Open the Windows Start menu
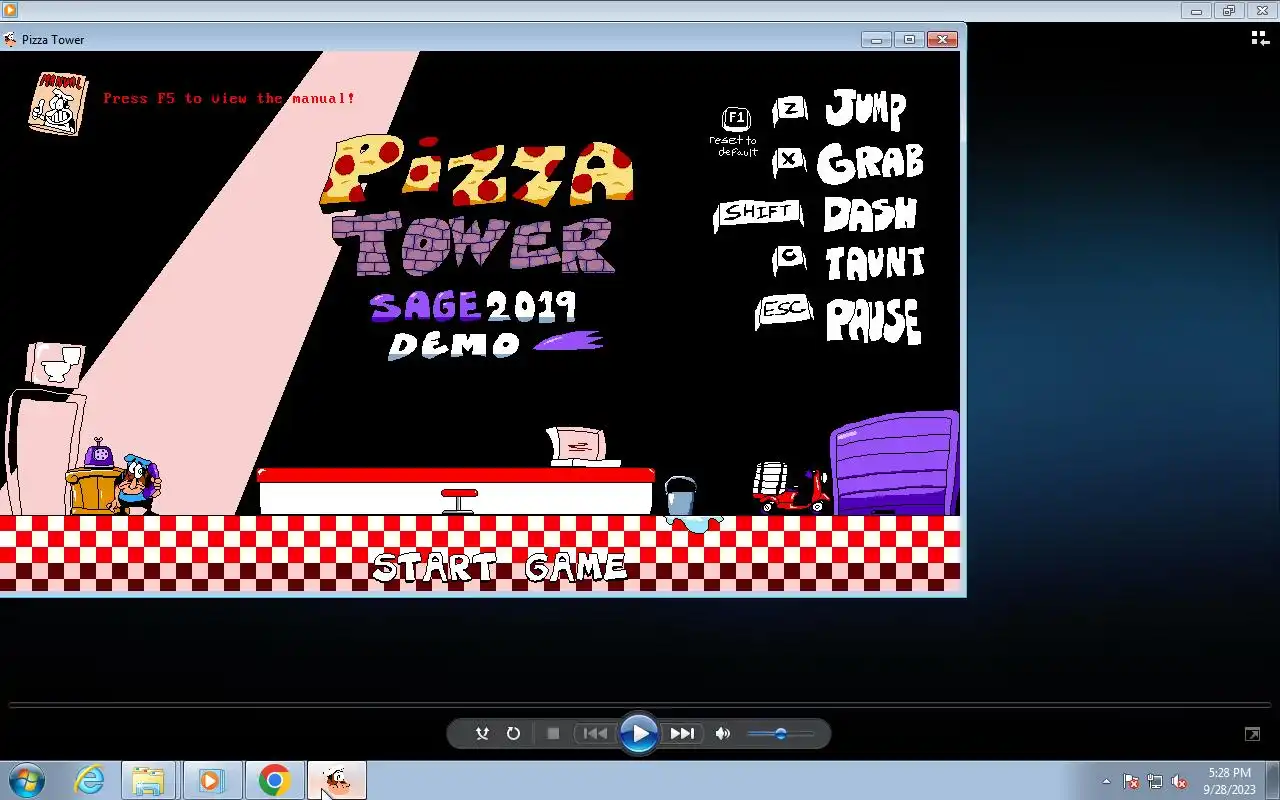This screenshot has height=800, width=1280. pyautogui.click(x=26, y=780)
